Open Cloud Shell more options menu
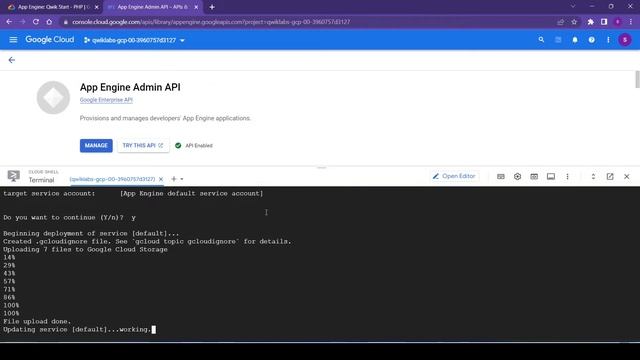 pos(567,176)
